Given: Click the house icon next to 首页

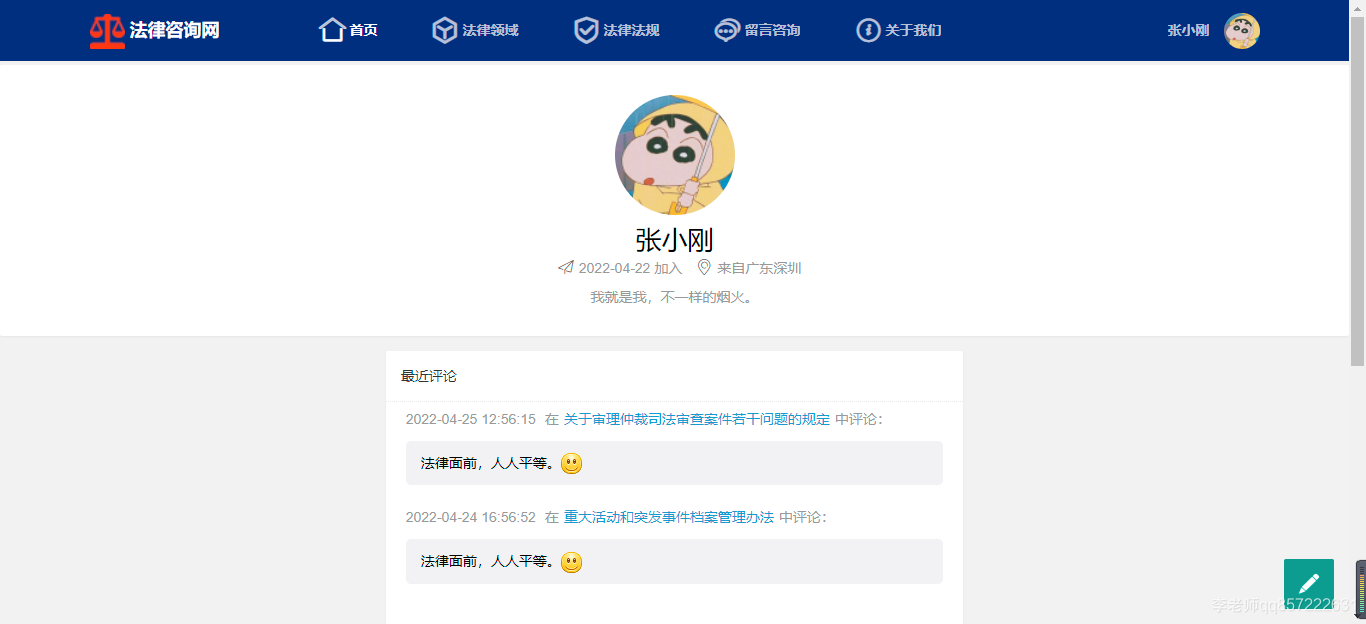Looking at the screenshot, I should pyautogui.click(x=332, y=30).
